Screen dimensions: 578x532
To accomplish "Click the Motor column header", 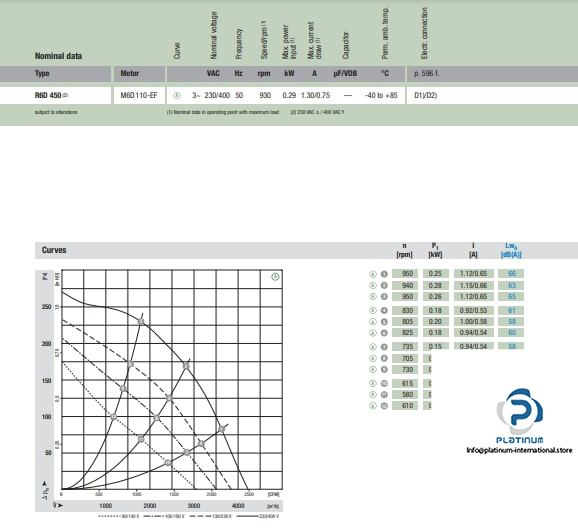I will click(130, 73).
